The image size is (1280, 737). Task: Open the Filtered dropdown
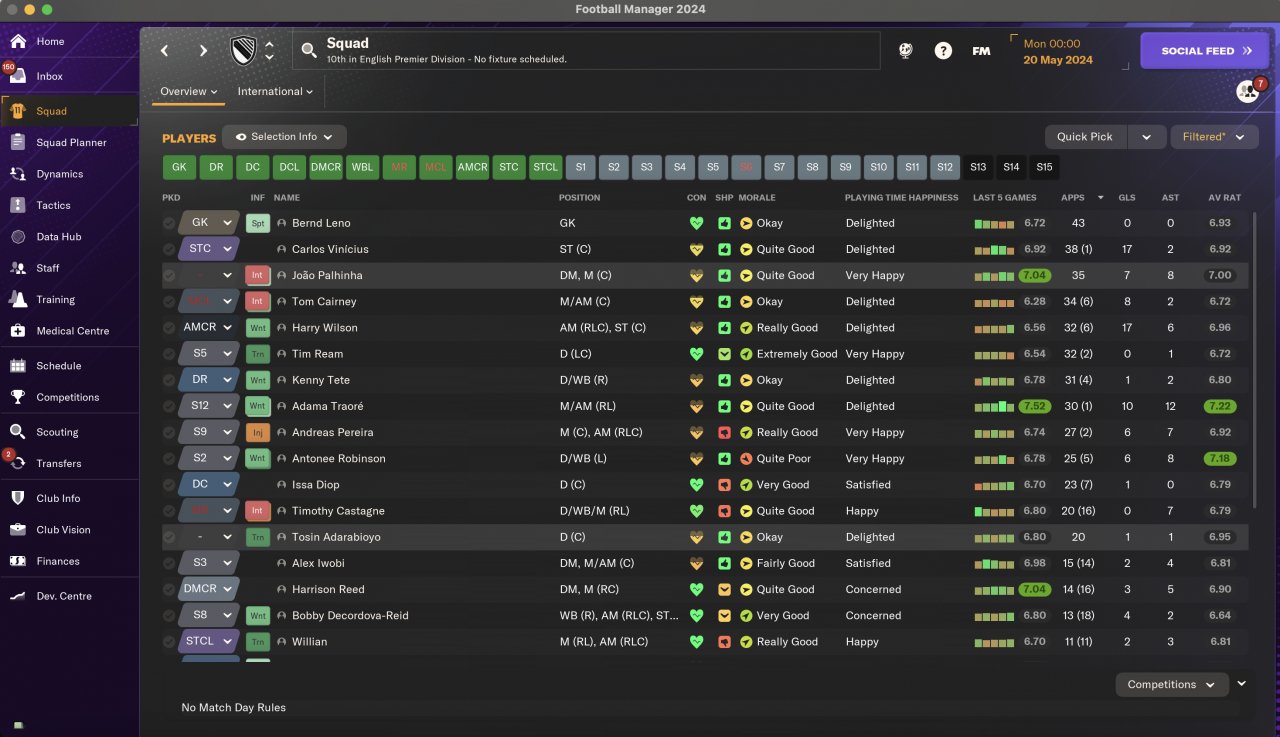click(x=1214, y=137)
